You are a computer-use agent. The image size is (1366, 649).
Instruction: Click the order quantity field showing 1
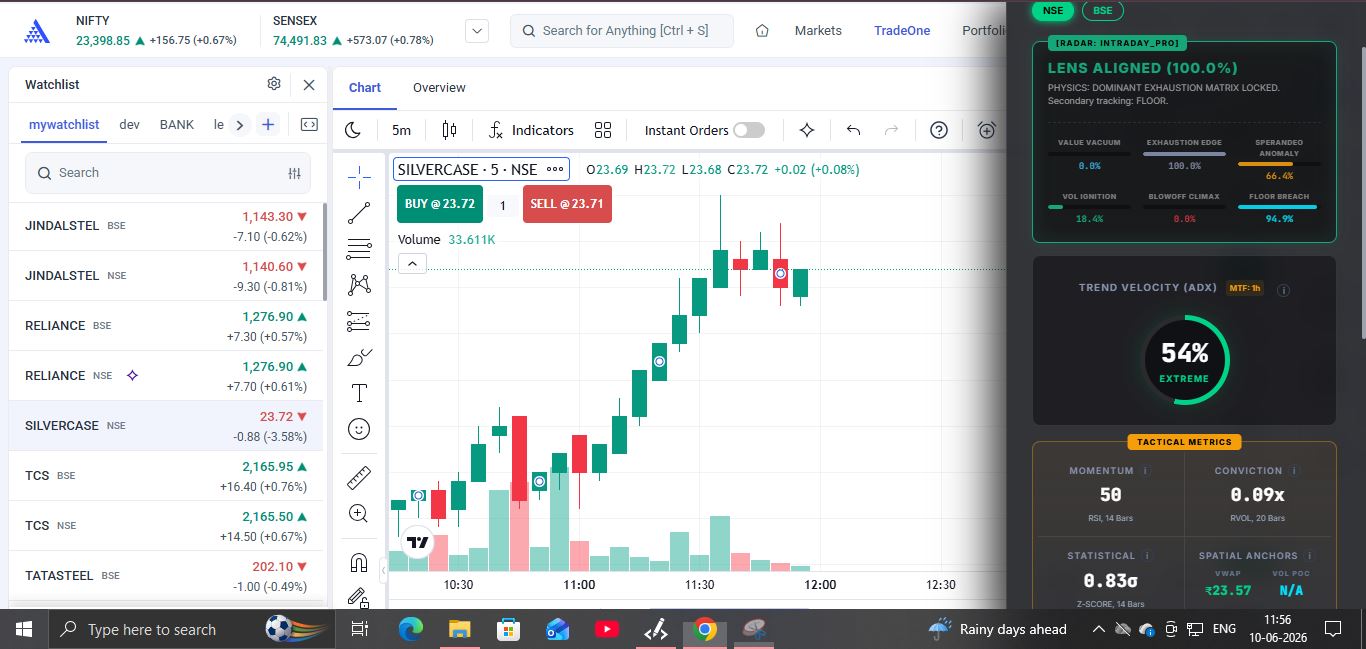[x=503, y=205]
